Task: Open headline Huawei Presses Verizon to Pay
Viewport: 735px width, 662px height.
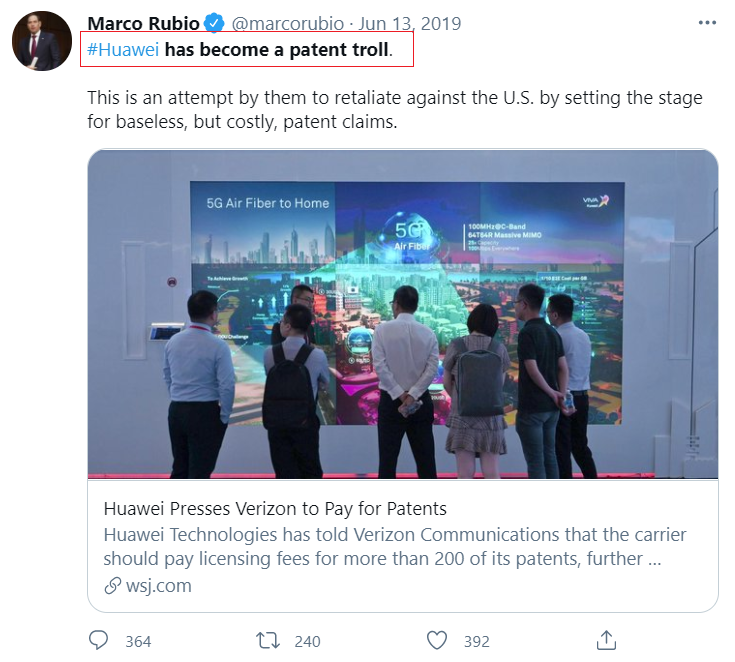Action: (x=275, y=508)
